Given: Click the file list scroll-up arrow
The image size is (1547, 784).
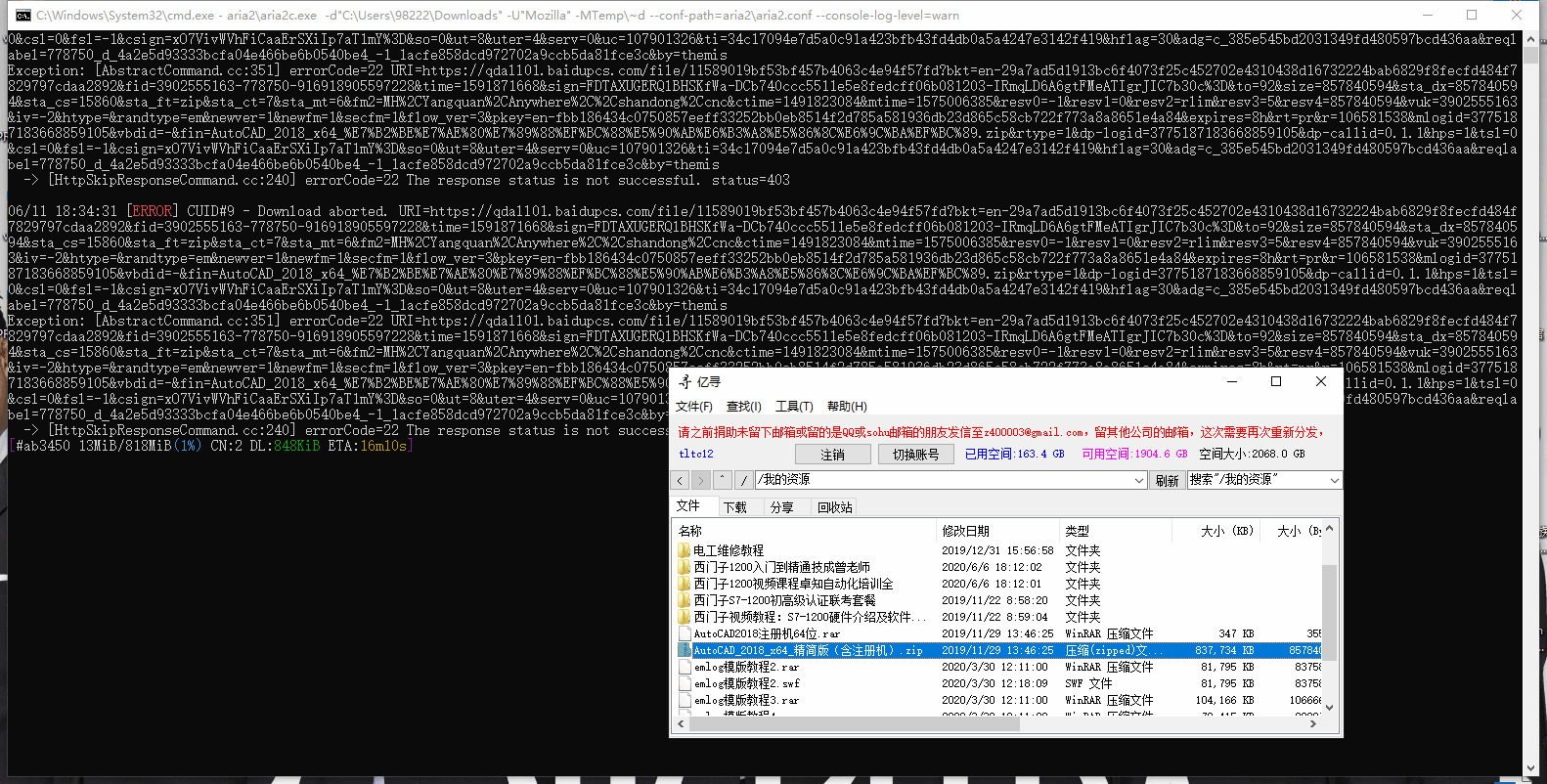Looking at the screenshot, I should [x=1329, y=529].
